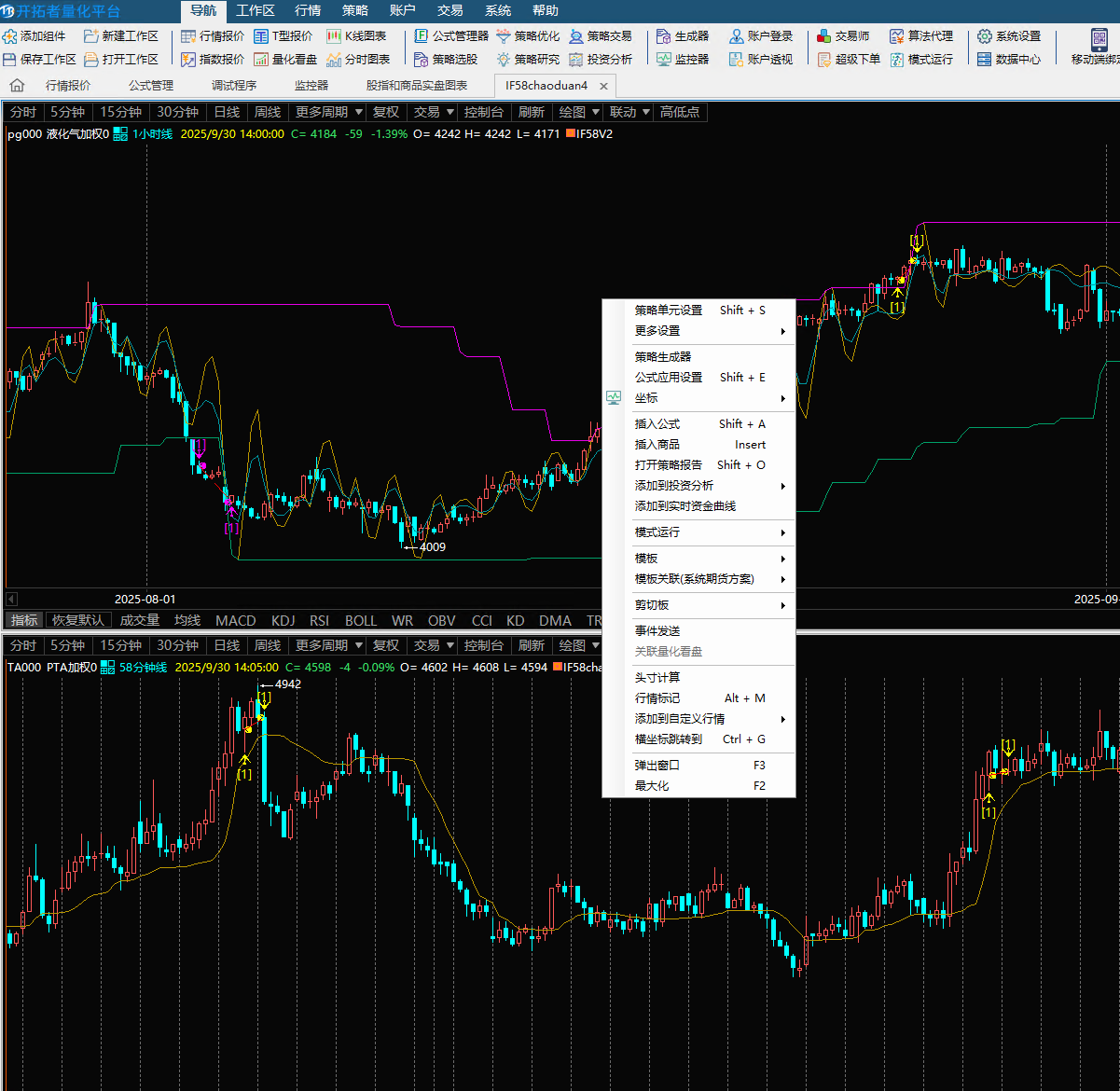Click the 策略优化 strategy optimization icon
The image size is (1120, 1091).
click(504, 36)
